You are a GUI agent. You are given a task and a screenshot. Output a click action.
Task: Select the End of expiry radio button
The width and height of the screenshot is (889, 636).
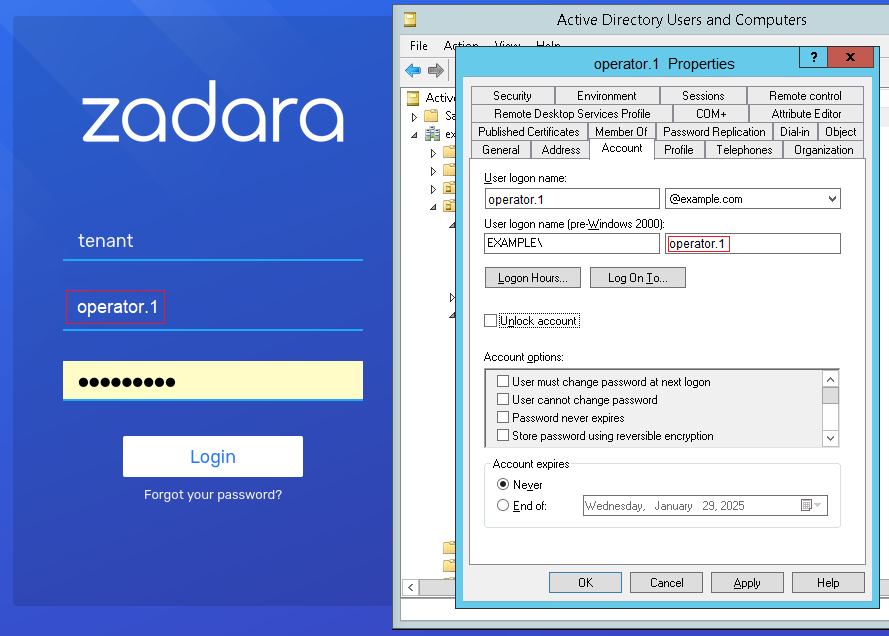[x=503, y=505]
